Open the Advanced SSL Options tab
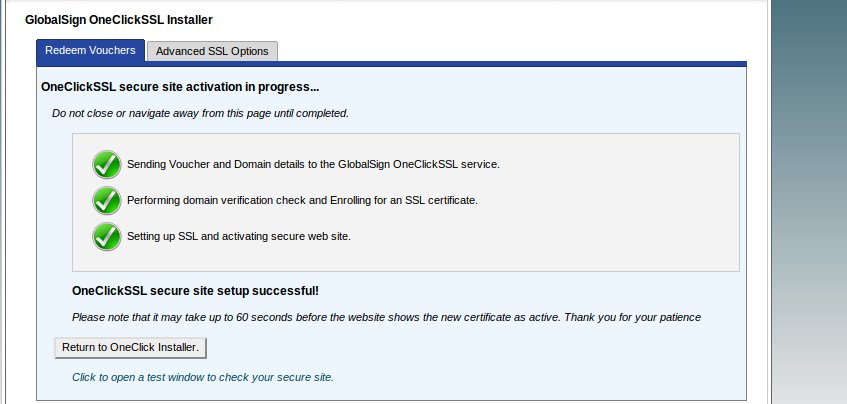Screen dimensions: 847x404 tap(212, 51)
